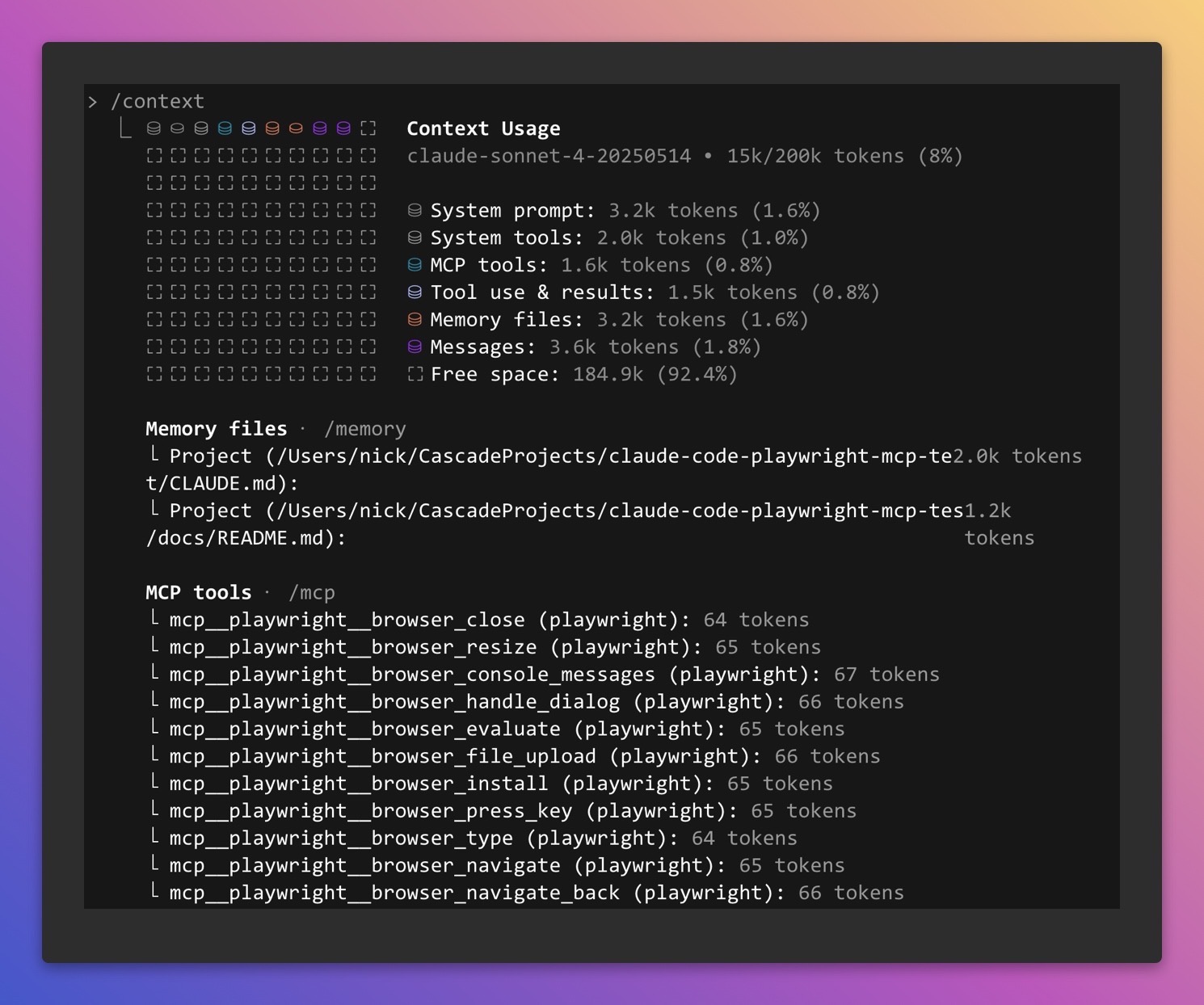Screen dimensions: 1204x1005
Task: Click the orange Memory files legend icon
Action: (x=415, y=320)
